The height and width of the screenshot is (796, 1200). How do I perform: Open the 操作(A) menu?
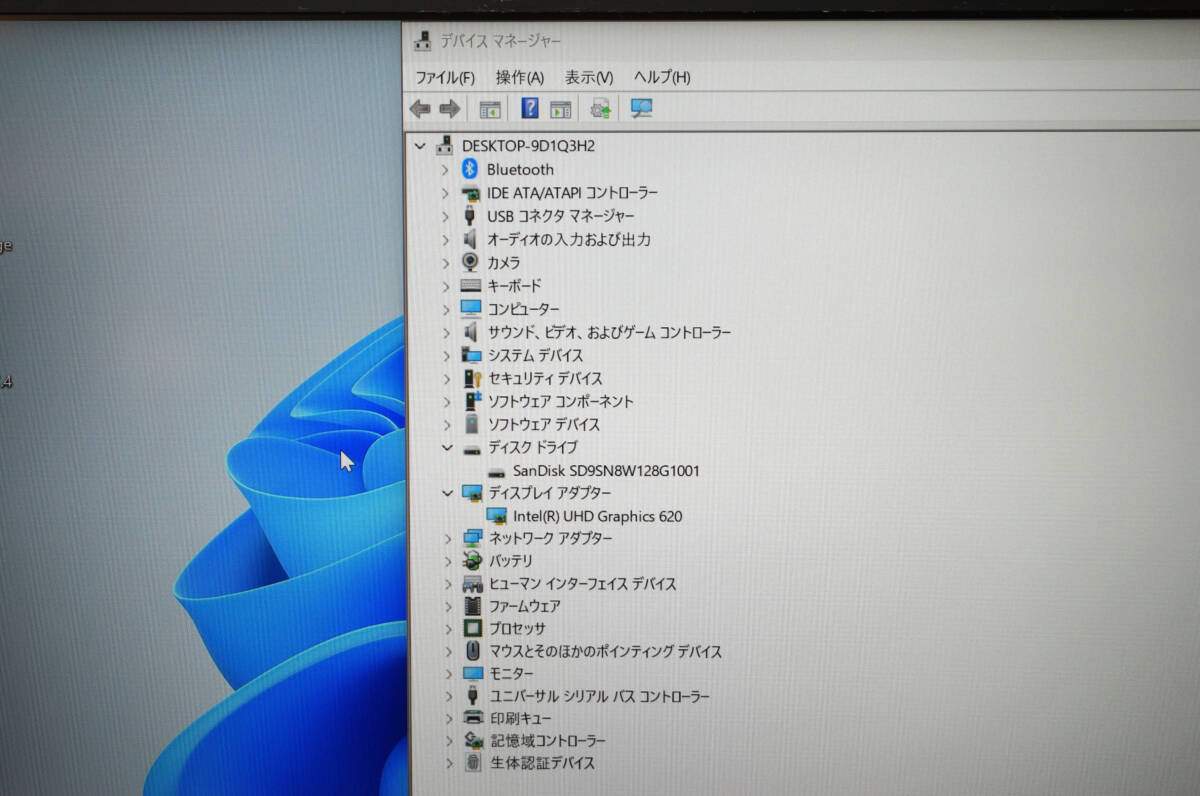(520, 77)
